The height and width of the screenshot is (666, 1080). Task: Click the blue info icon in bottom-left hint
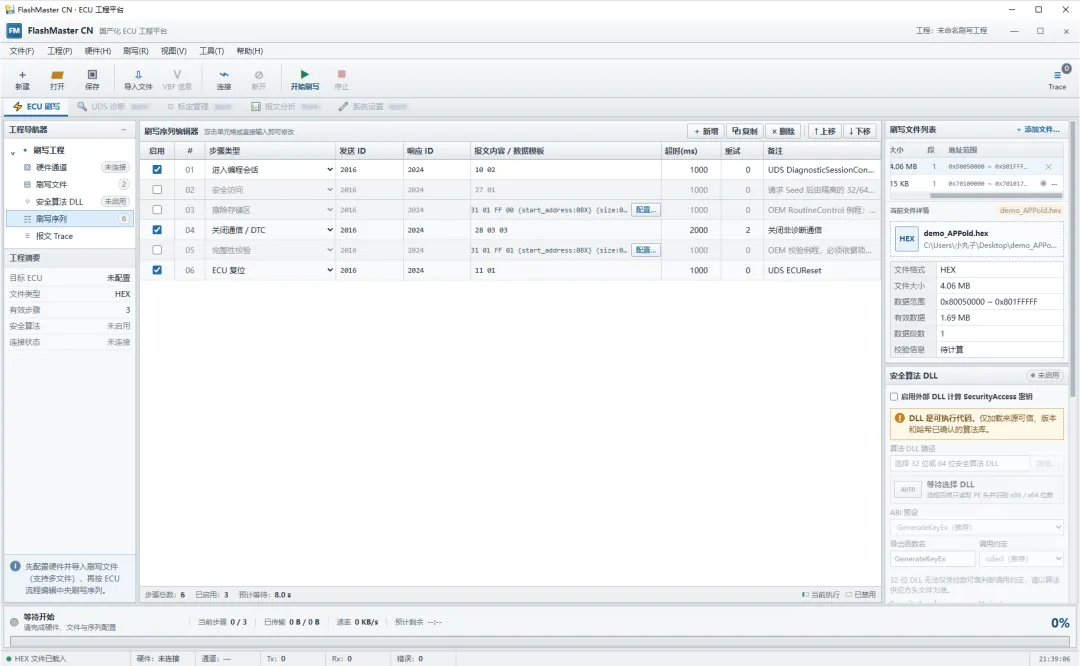[x=15, y=566]
